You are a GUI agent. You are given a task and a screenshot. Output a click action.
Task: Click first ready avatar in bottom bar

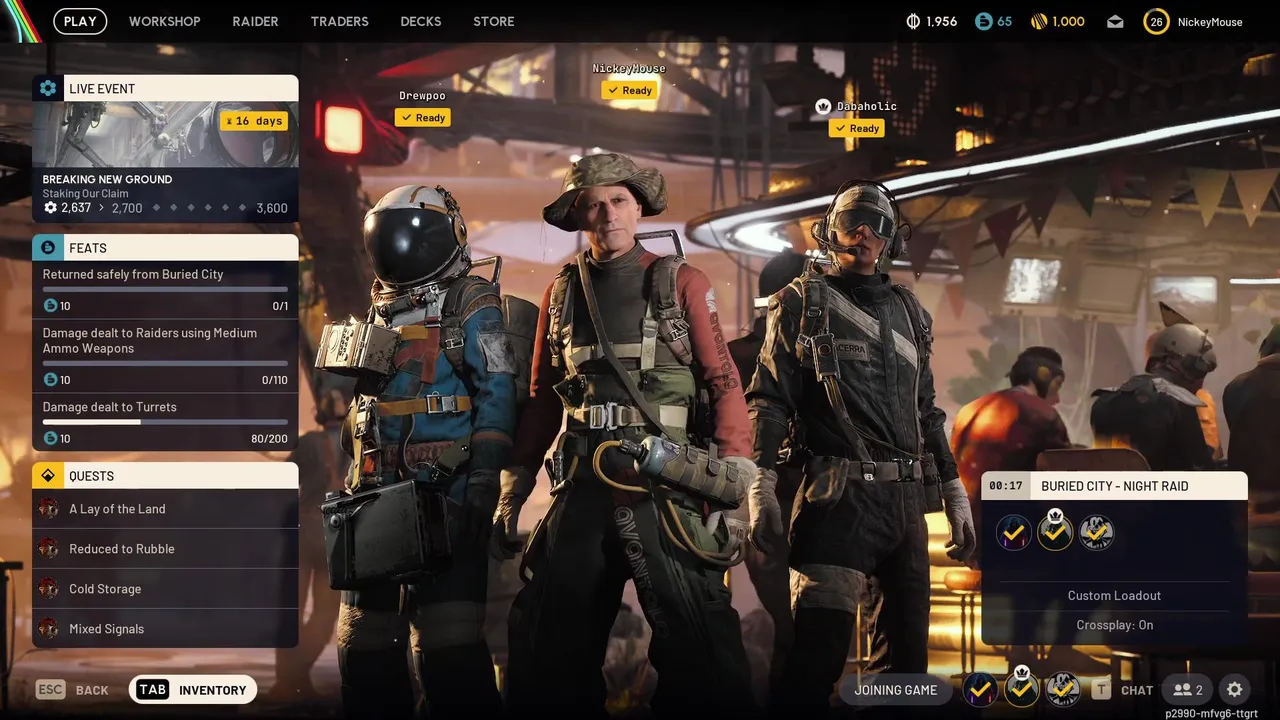coord(980,689)
